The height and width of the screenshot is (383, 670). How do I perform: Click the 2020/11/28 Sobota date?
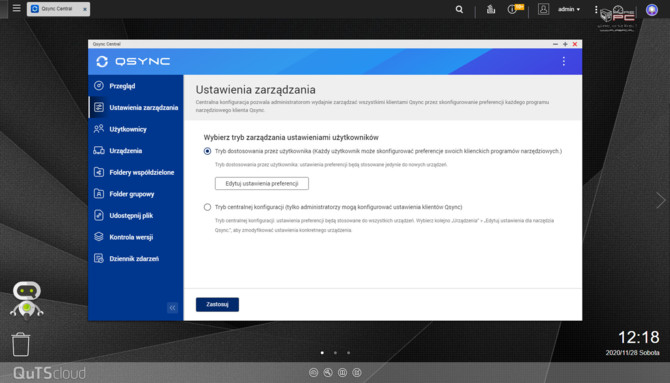click(632, 353)
